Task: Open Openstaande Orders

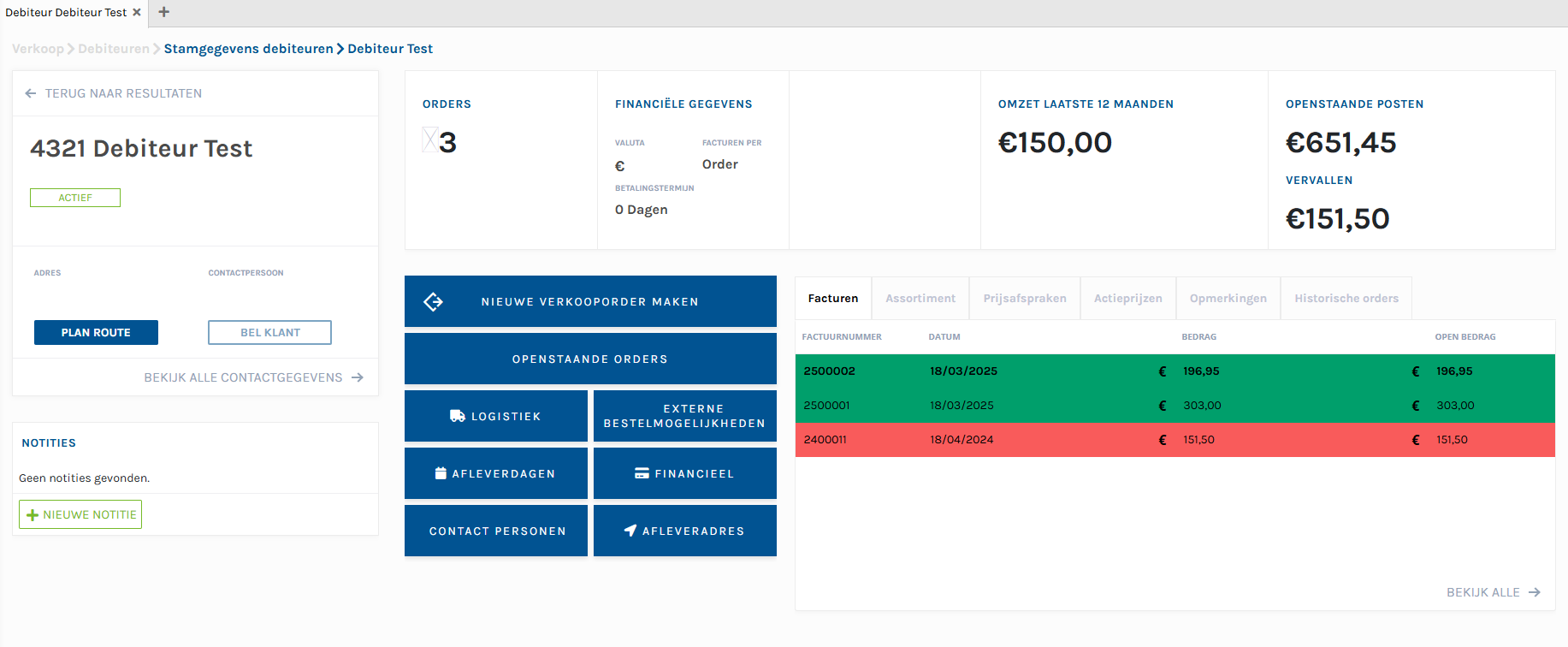Action: pos(590,359)
